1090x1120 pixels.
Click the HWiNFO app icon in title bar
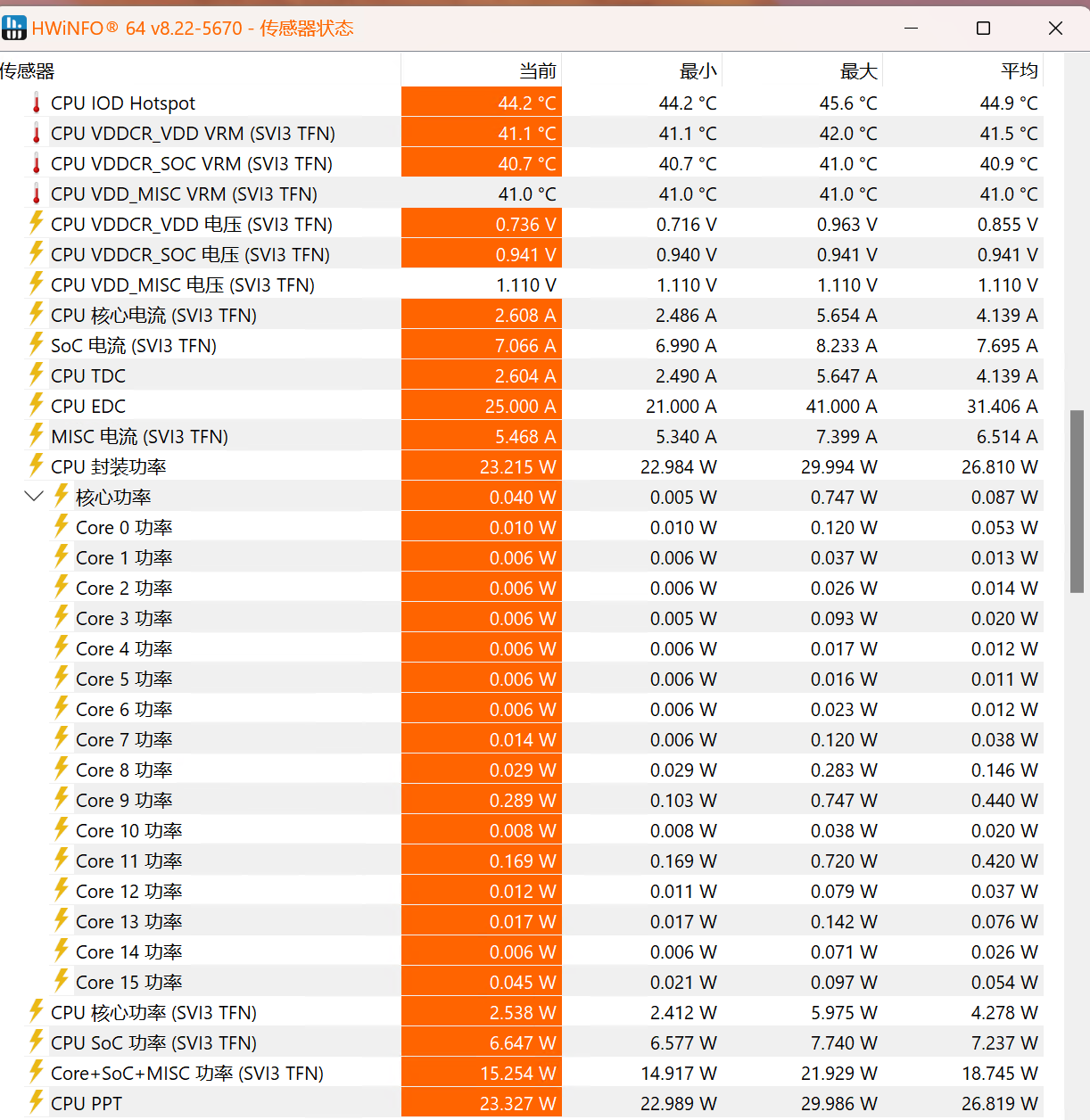point(14,28)
